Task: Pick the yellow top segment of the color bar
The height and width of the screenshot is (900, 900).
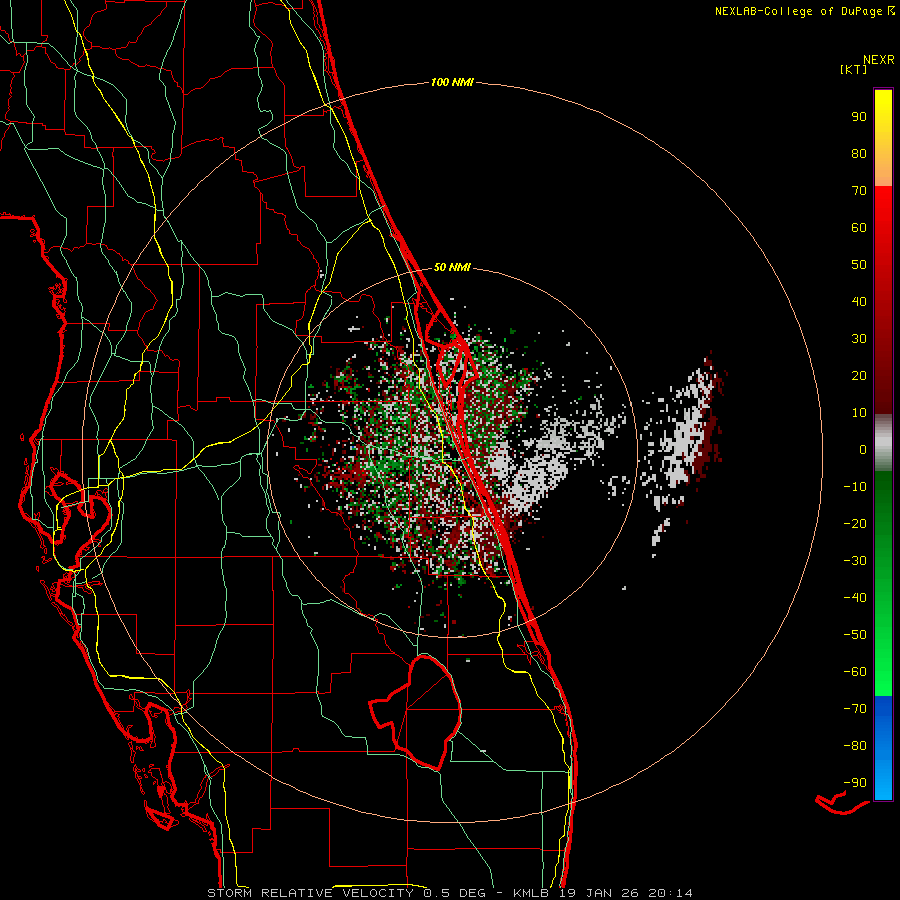Action: click(x=883, y=138)
